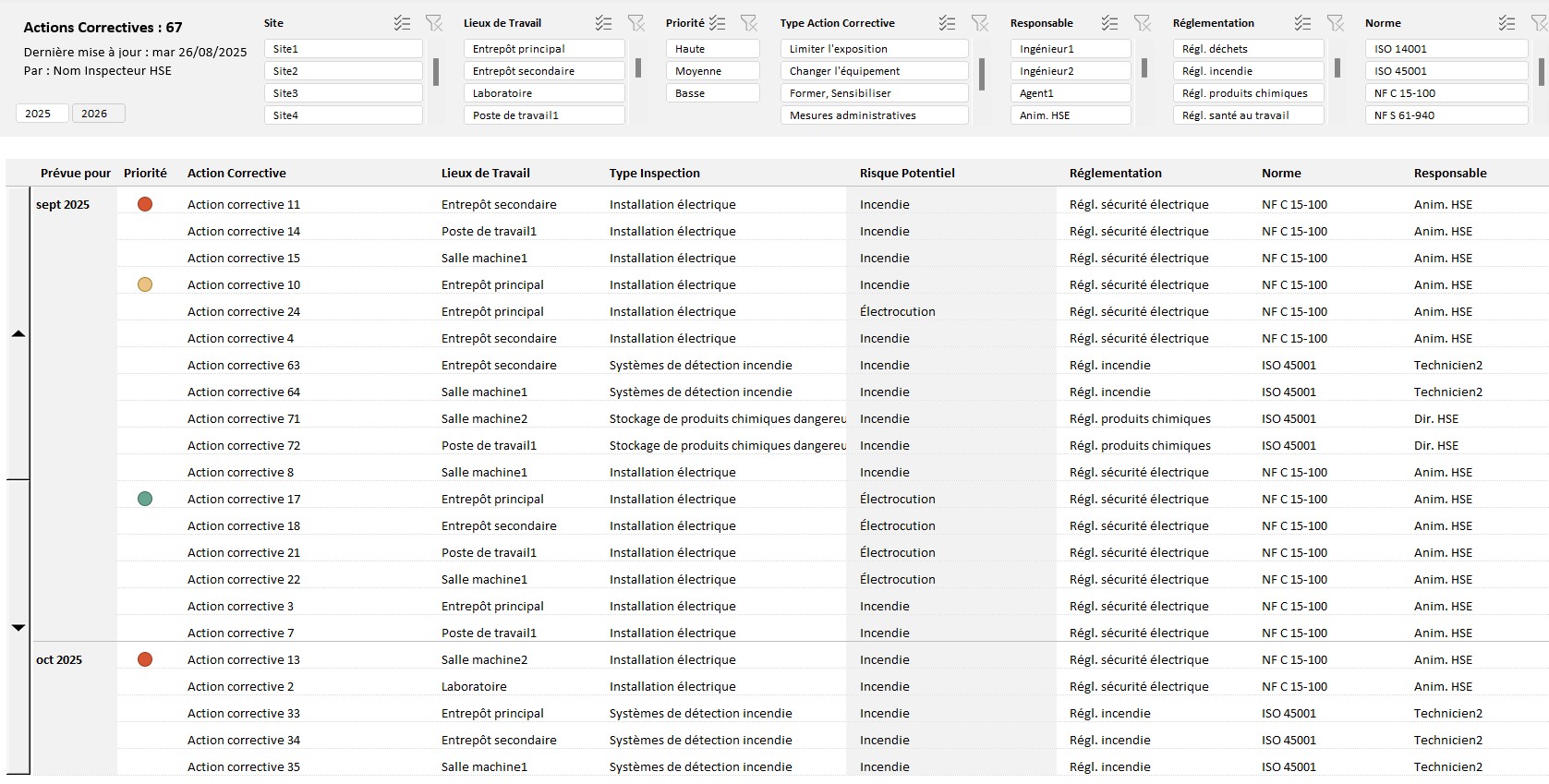The width and height of the screenshot is (1549, 784).
Task: Clear the Responsable slicer filter
Action: pos(1142,23)
